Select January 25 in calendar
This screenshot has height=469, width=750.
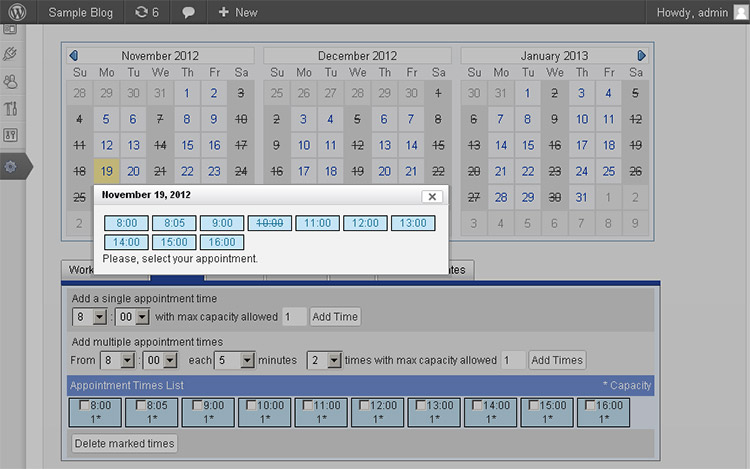[608, 171]
